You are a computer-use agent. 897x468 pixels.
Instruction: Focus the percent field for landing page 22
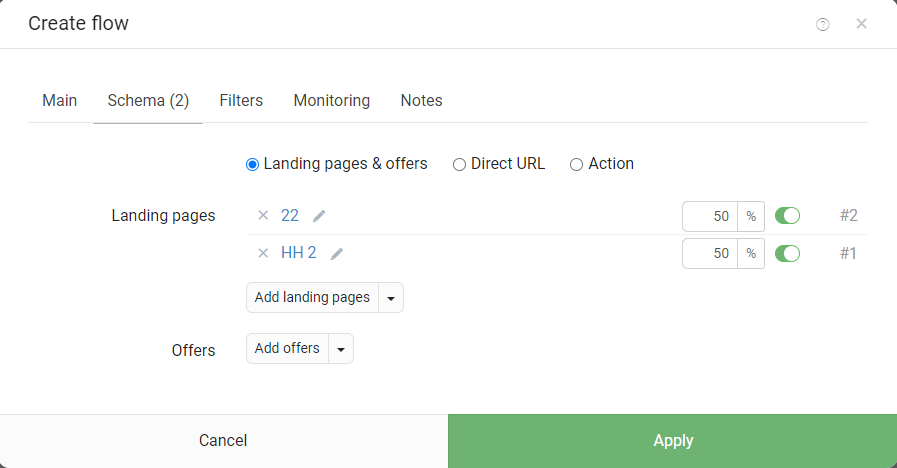(710, 216)
